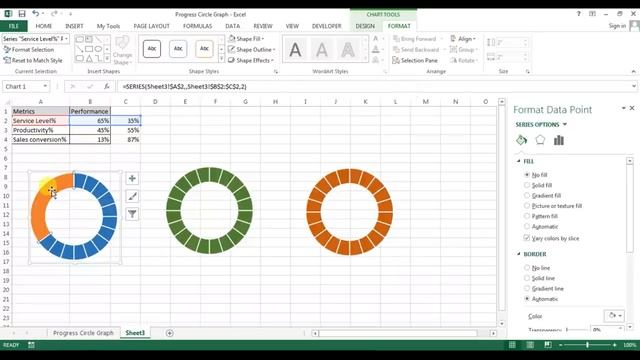This screenshot has height=360, width=640.
Task: Click the Selection Pane button
Action: 415,60
